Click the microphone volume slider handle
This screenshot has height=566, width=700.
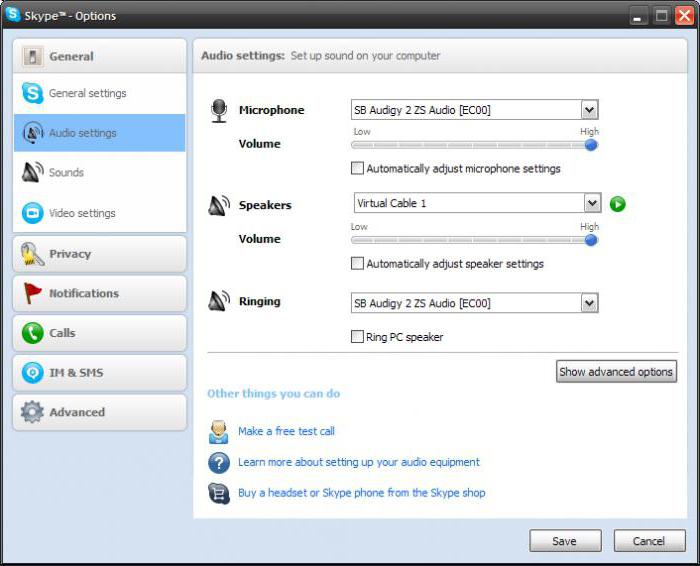[591, 145]
